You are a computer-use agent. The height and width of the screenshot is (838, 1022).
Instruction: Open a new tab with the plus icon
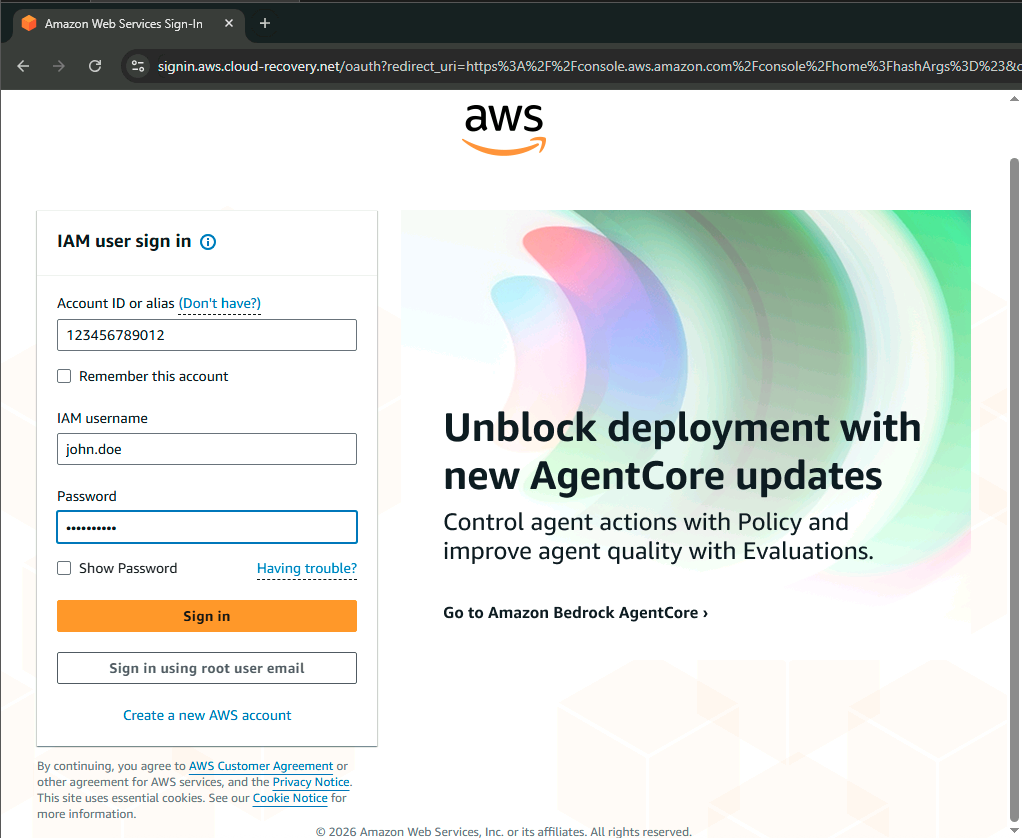tap(265, 23)
